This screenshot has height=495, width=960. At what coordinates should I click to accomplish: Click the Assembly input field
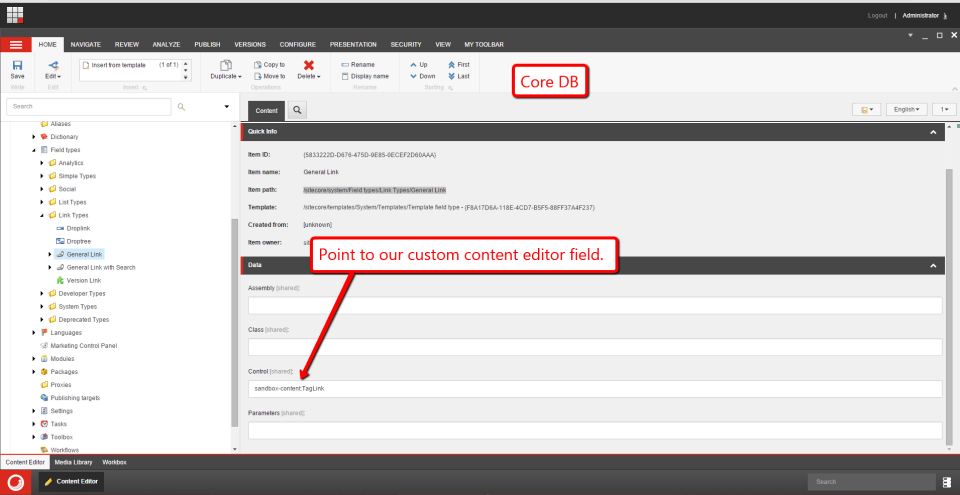595,306
